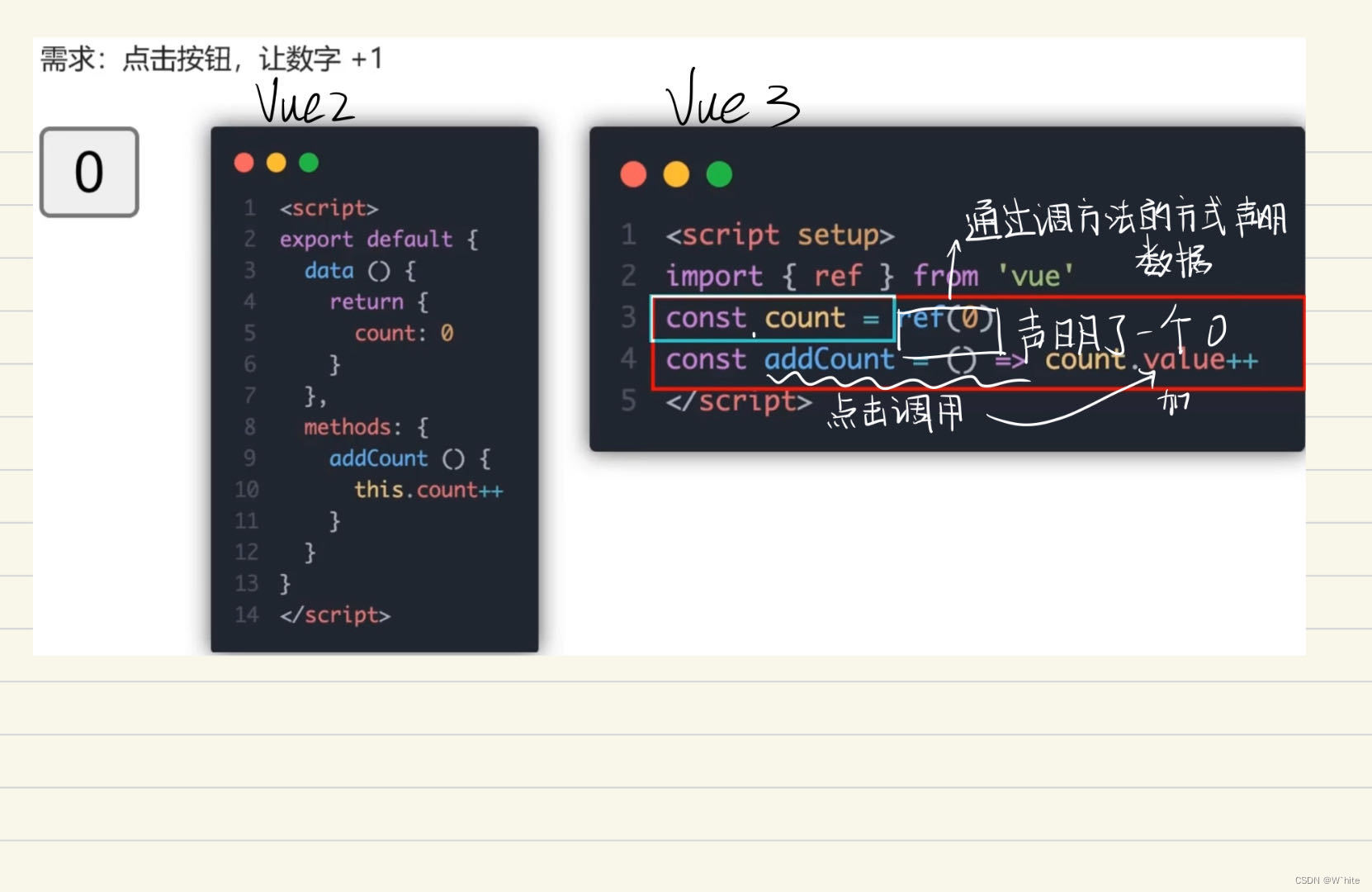
Task: Click the green maximize dot in the Vue3 window
Action: [x=718, y=174]
